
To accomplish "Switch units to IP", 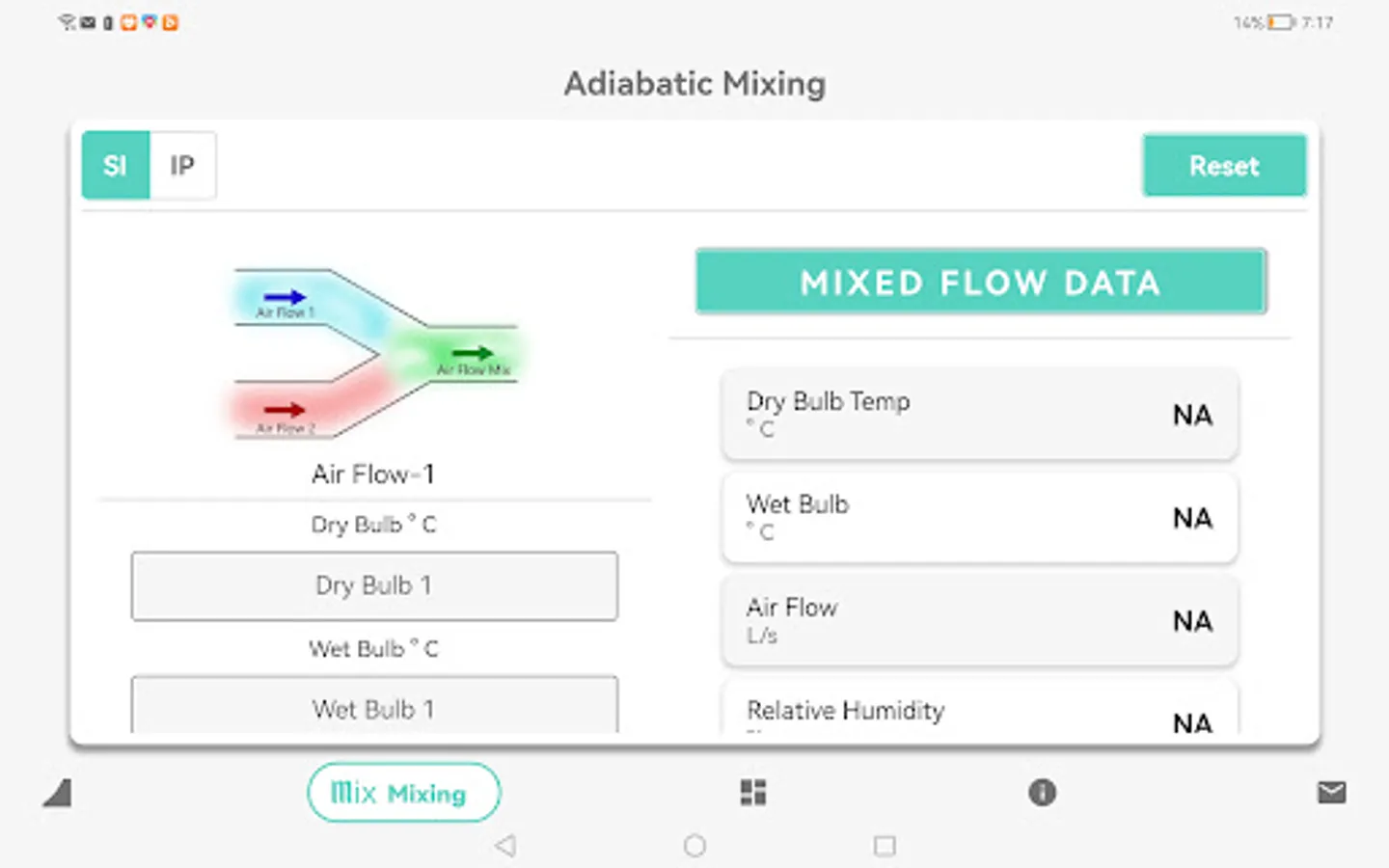I will (182, 166).
